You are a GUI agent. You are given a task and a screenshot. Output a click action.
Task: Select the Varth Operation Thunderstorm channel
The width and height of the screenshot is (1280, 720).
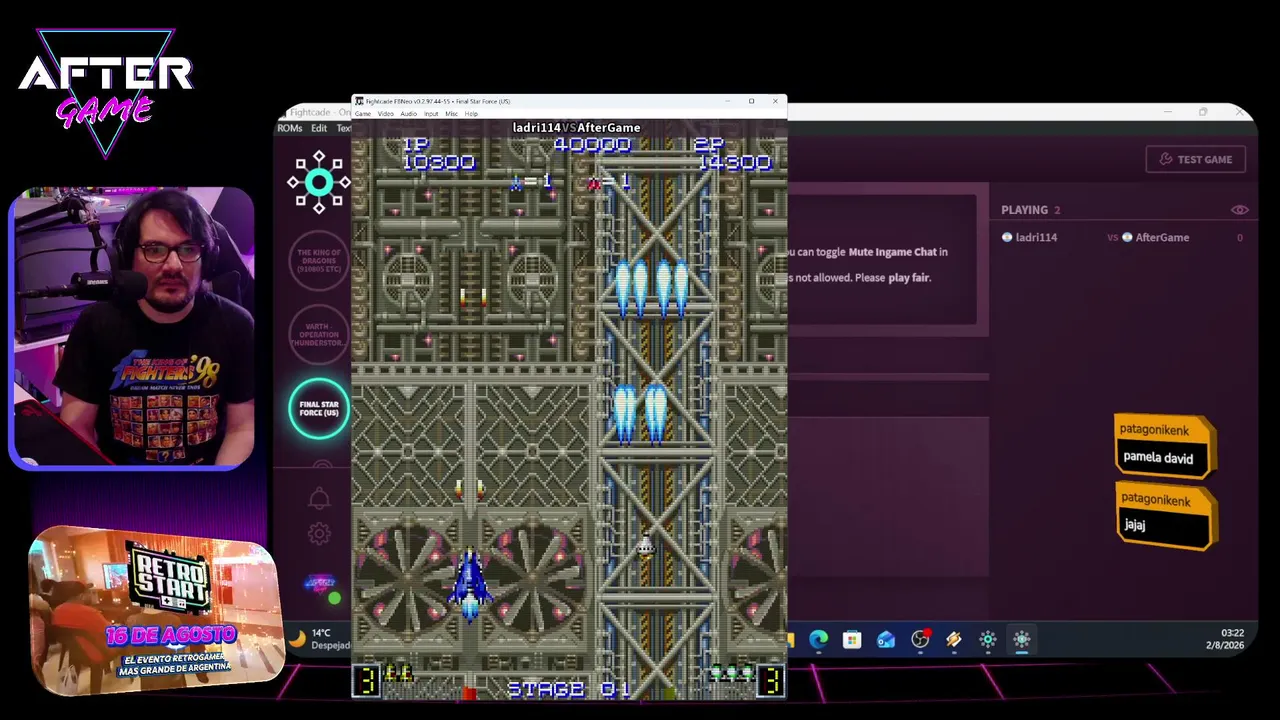(x=318, y=335)
